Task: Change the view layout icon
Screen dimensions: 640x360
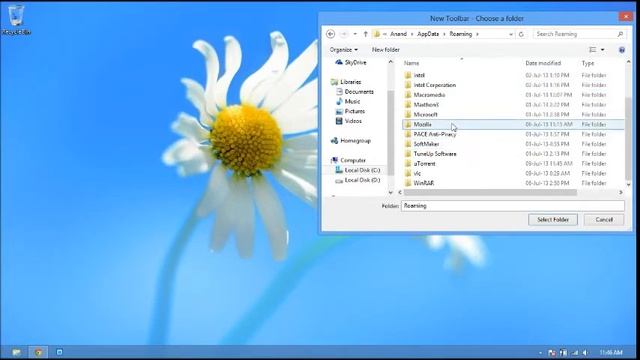Action: [x=593, y=50]
